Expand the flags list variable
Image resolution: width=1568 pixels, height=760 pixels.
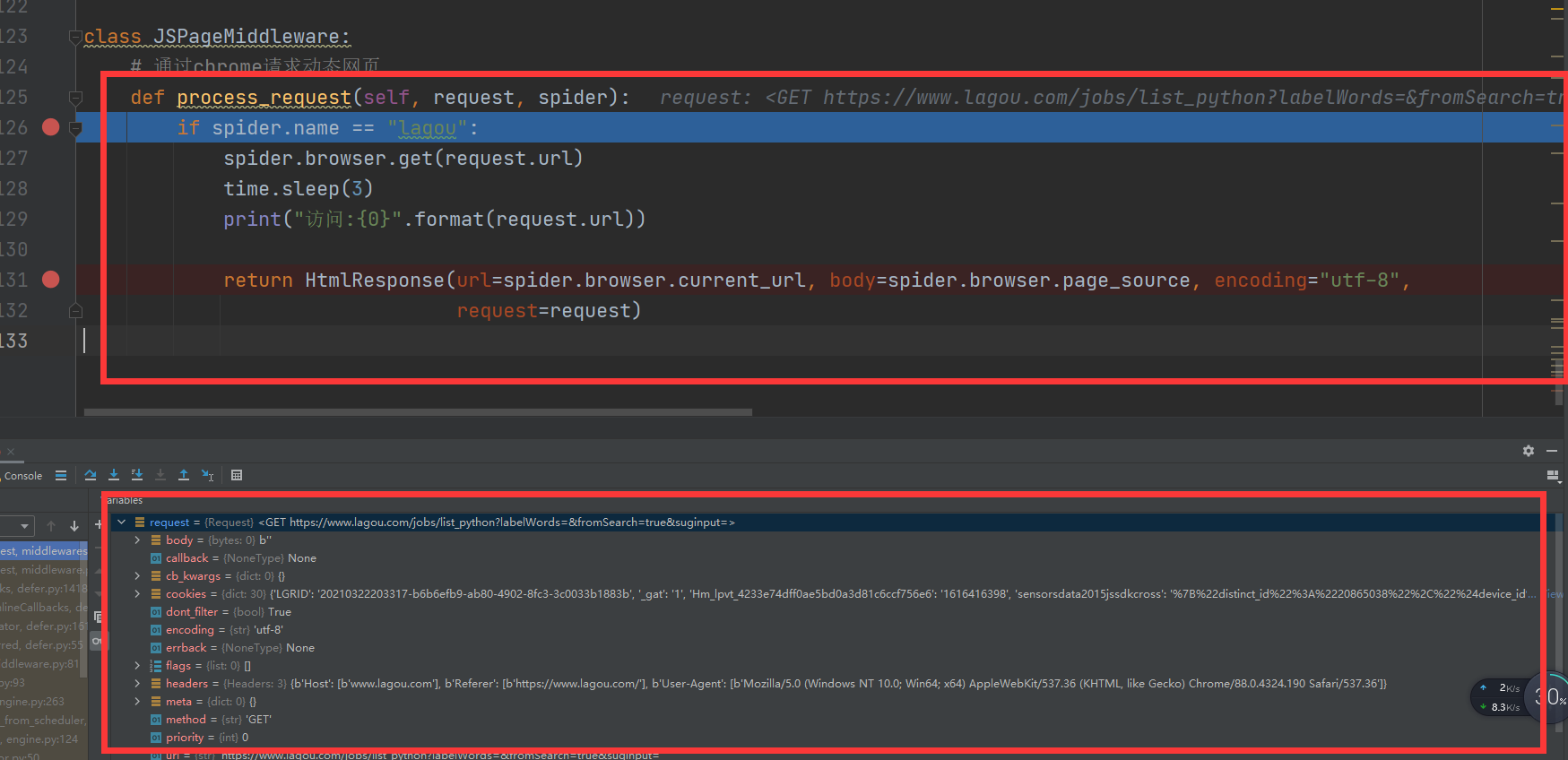pyautogui.click(x=137, y=665)
